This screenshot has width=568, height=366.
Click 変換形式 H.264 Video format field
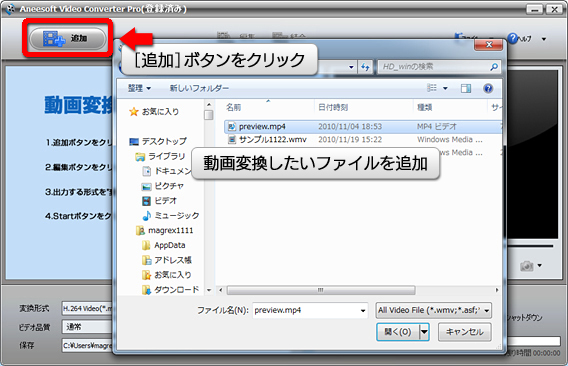[87, 309]
